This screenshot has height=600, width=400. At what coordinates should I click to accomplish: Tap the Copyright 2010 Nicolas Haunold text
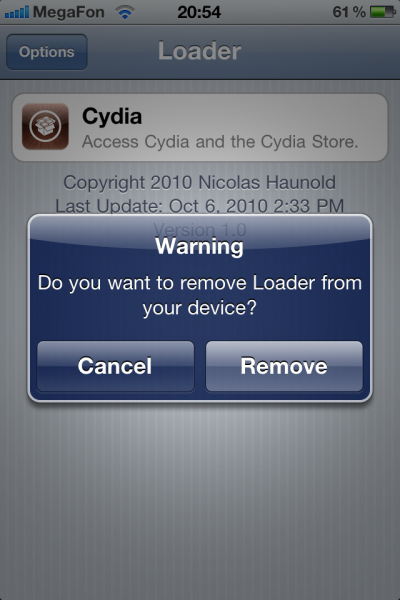point(199,183)
